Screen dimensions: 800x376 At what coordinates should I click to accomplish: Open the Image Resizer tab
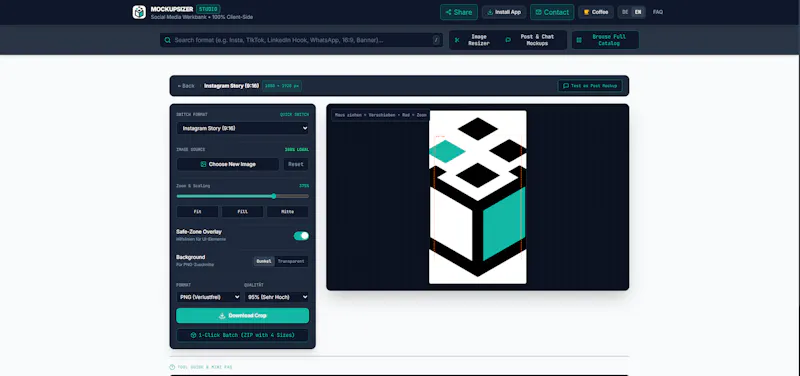[473, 40]
